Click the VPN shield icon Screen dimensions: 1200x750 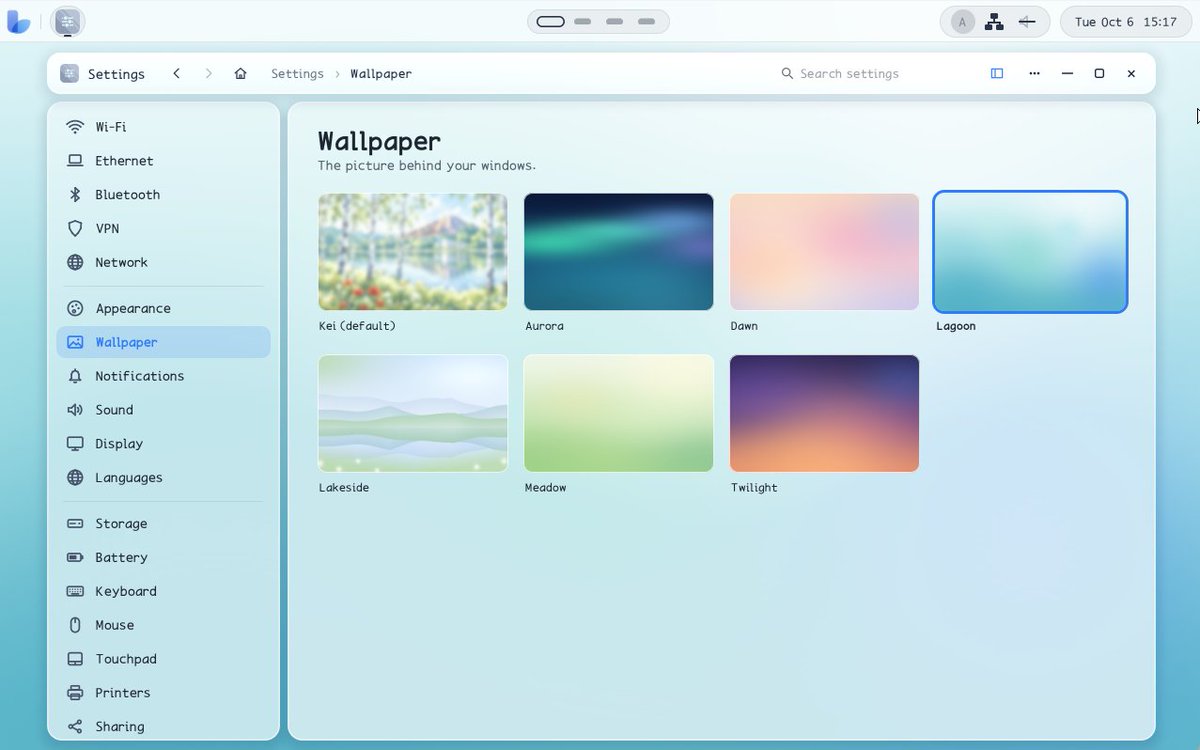75,229
